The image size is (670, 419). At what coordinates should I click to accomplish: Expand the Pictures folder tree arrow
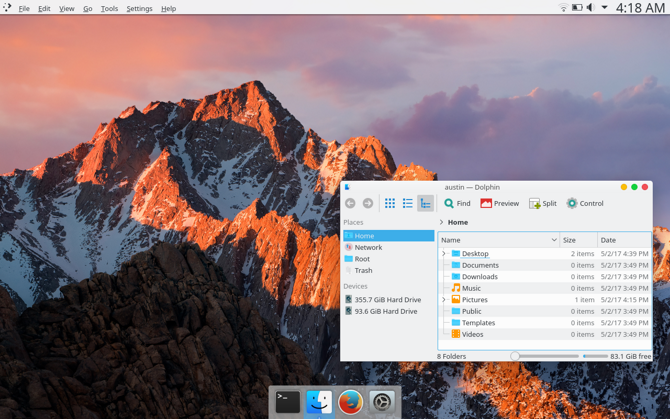coord(444,300)
